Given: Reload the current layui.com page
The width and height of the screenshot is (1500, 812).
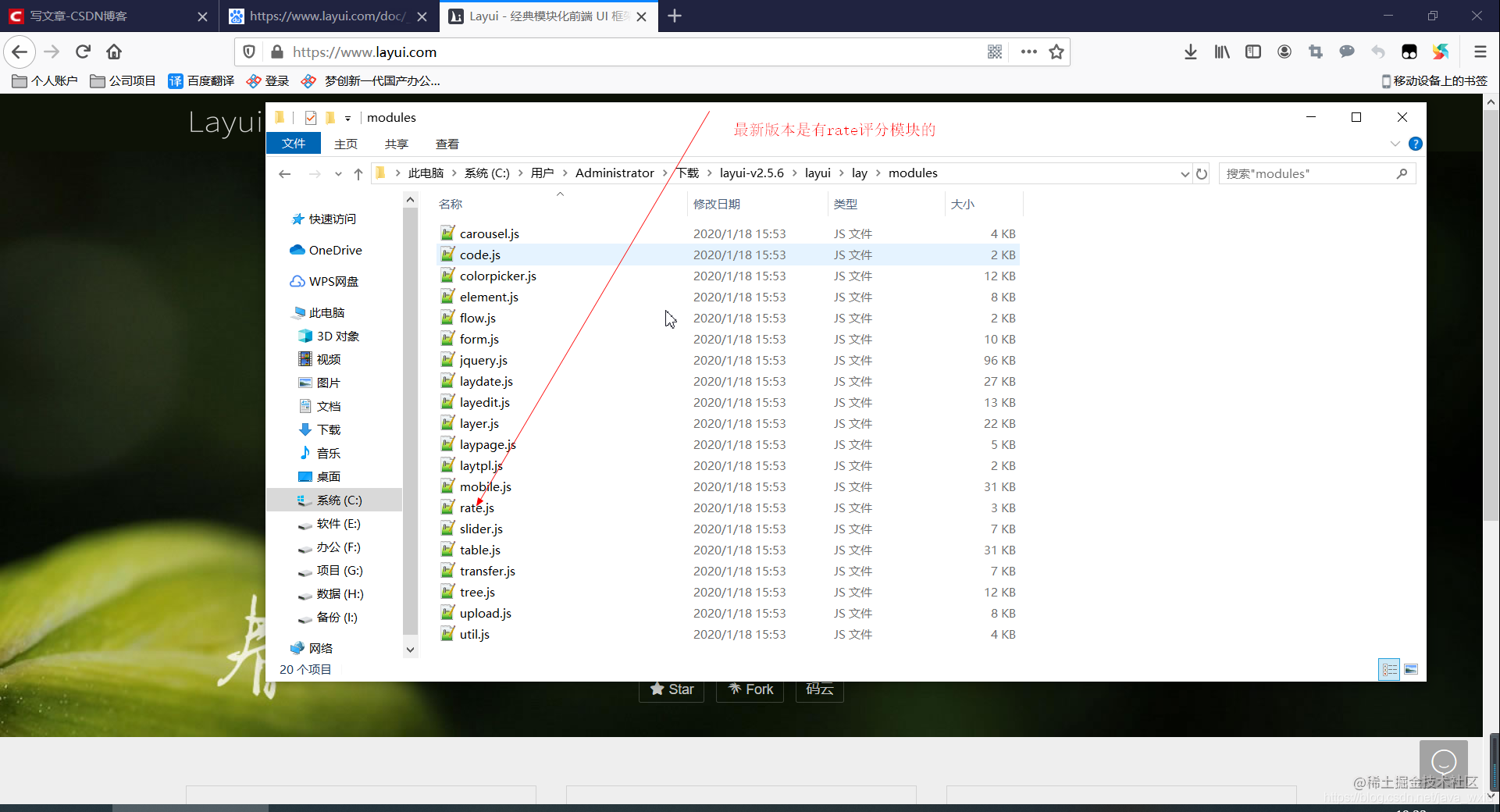Looking at the screenshot, I should (x=82, y=52).
